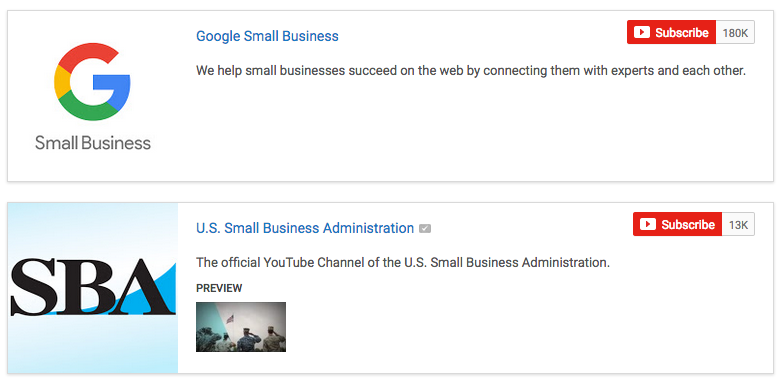Click the American flag in the preview thumbnail
The height and width of the screenshot is (388, 783).
pyautogui.click(x=230, y=319)
